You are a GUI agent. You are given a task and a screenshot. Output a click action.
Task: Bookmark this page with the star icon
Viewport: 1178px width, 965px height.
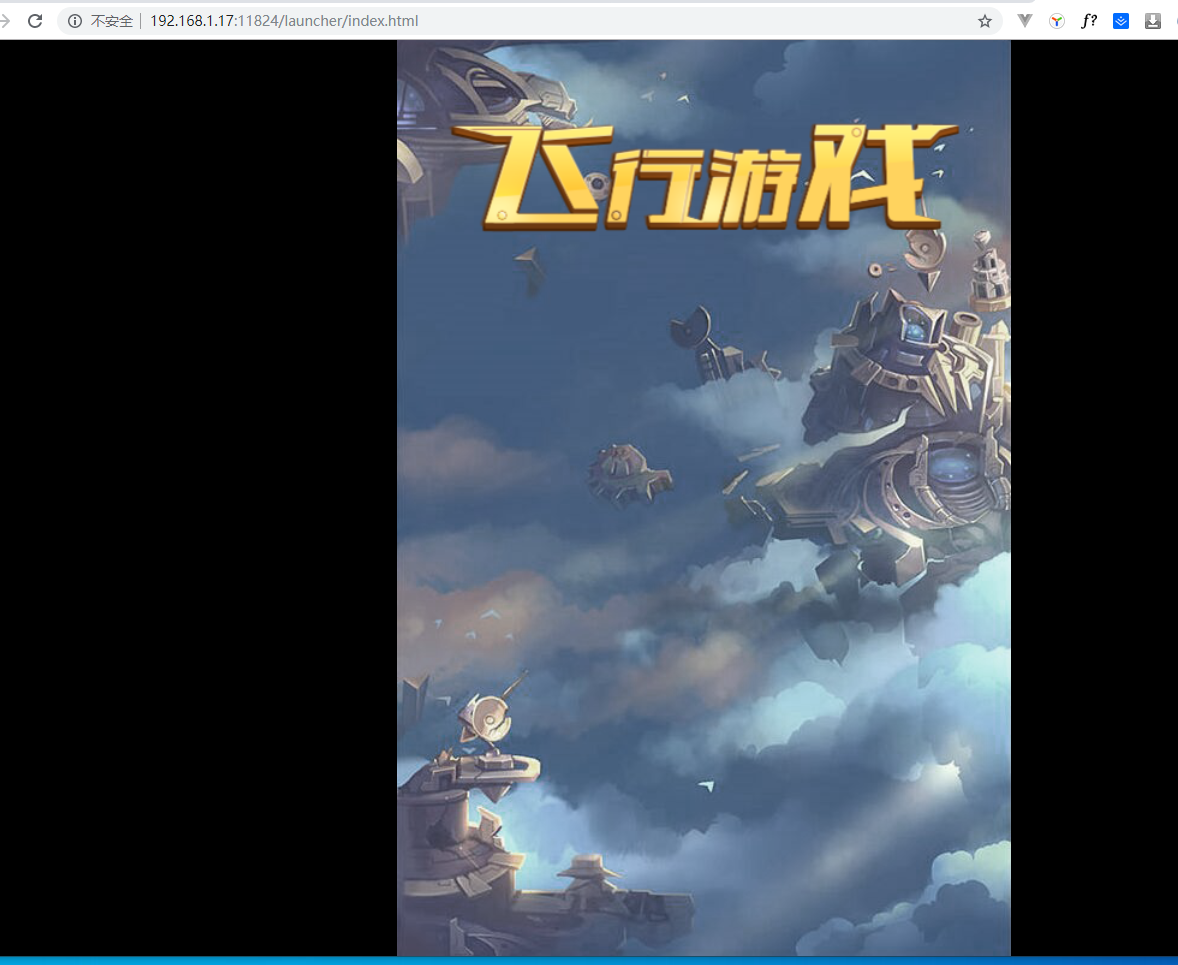point(984,21)
